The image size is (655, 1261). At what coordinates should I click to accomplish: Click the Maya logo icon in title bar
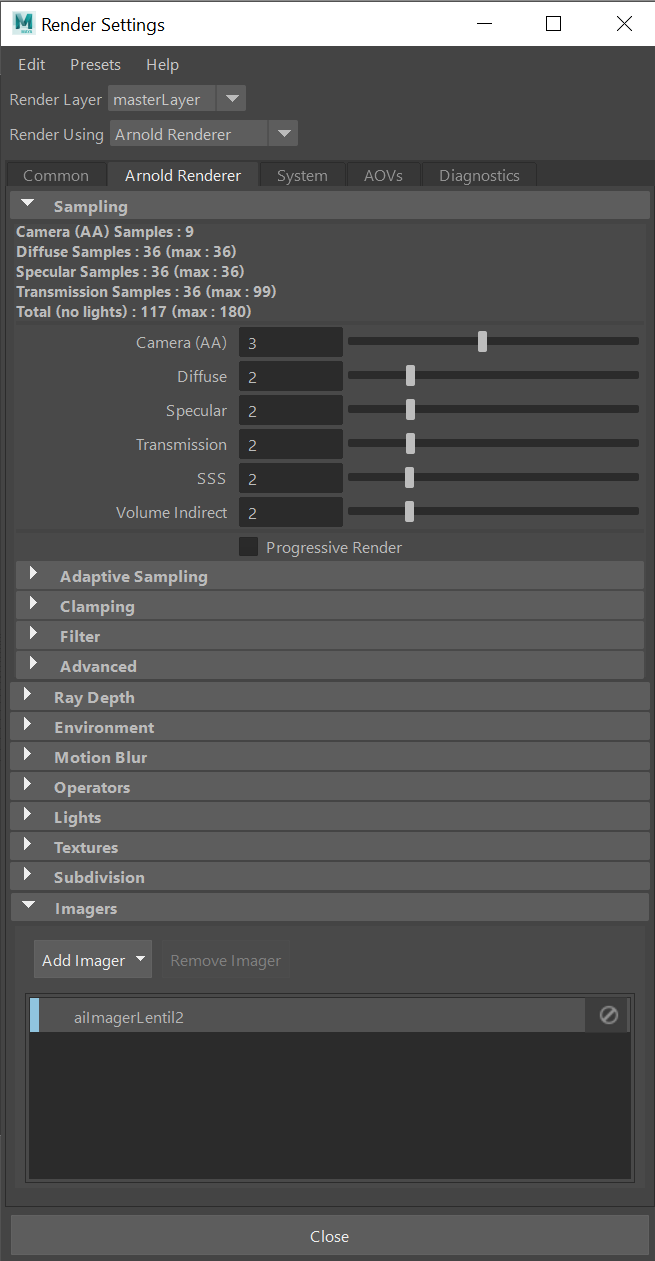pyautogui.click(x=23, y=24)
